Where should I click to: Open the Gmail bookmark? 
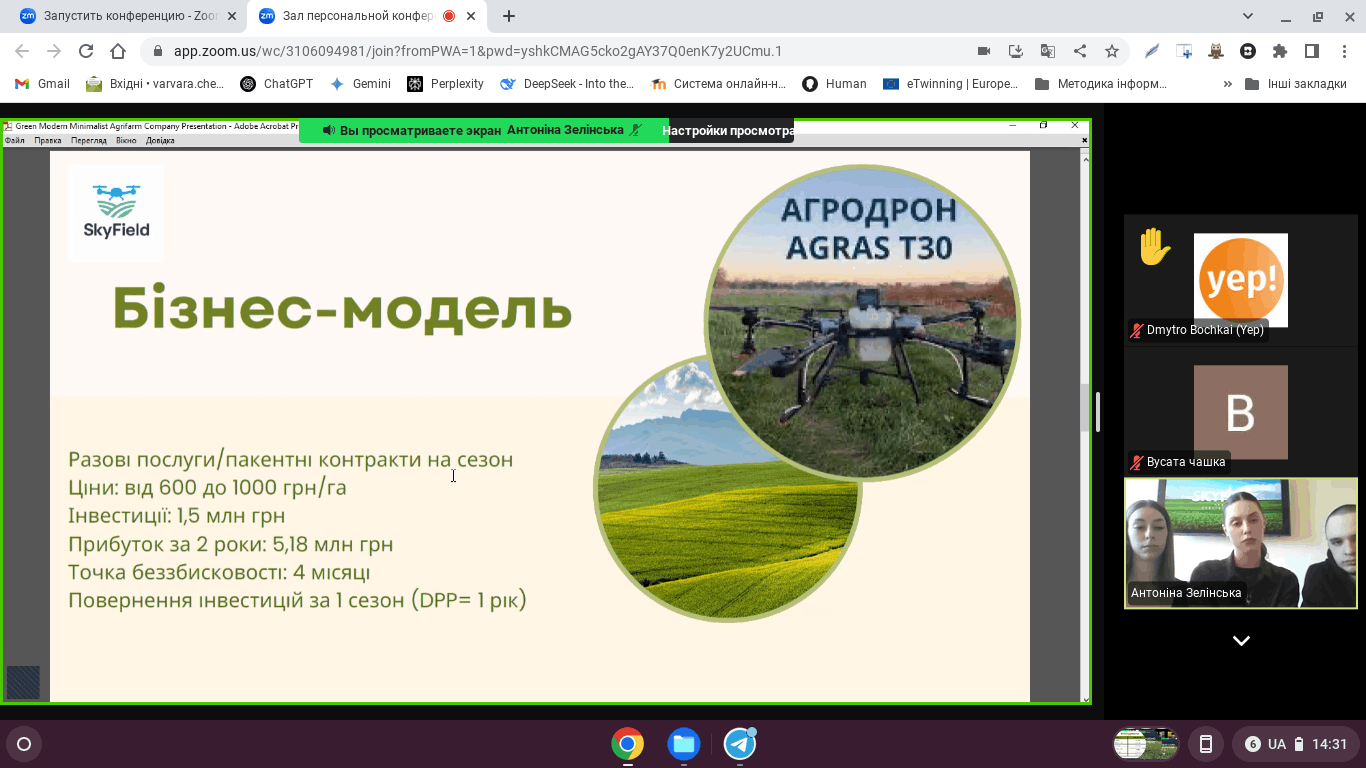point(43,84)
